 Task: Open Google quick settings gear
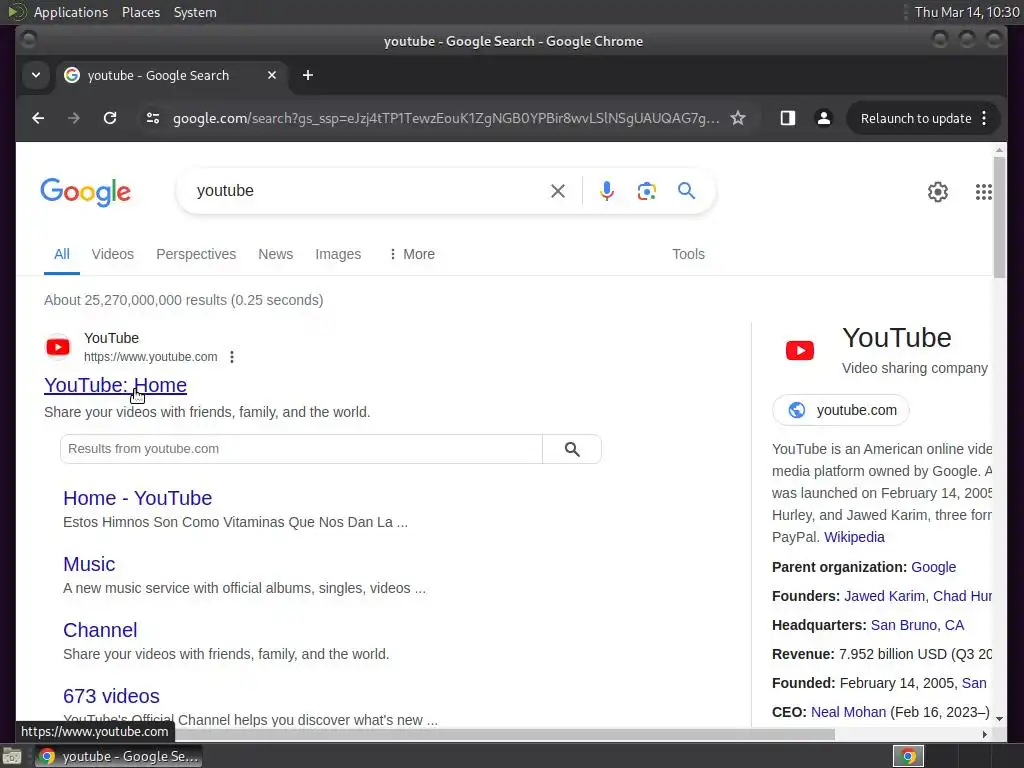pos(938,192)
